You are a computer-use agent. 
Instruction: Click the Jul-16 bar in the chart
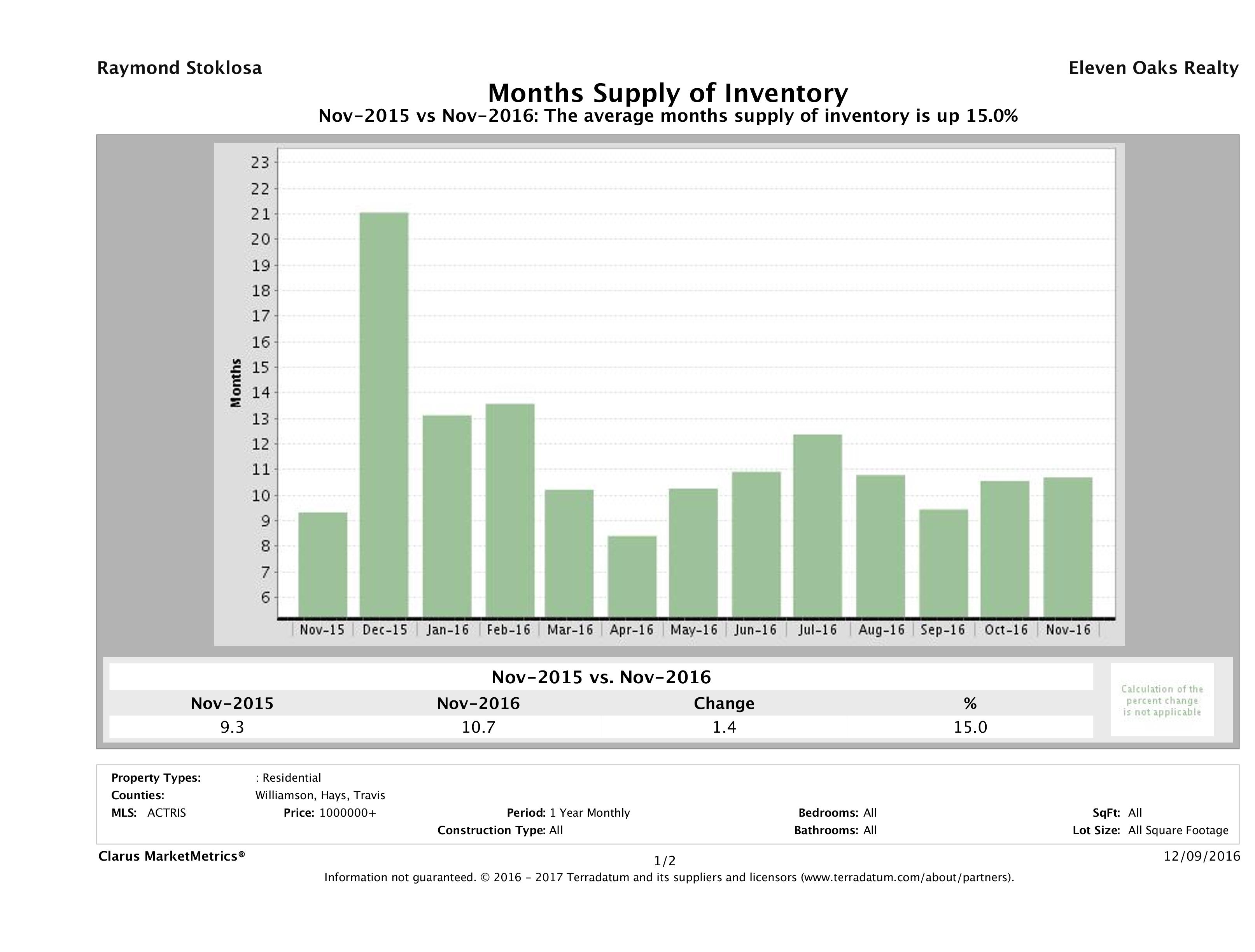click(x=817, y=525)
